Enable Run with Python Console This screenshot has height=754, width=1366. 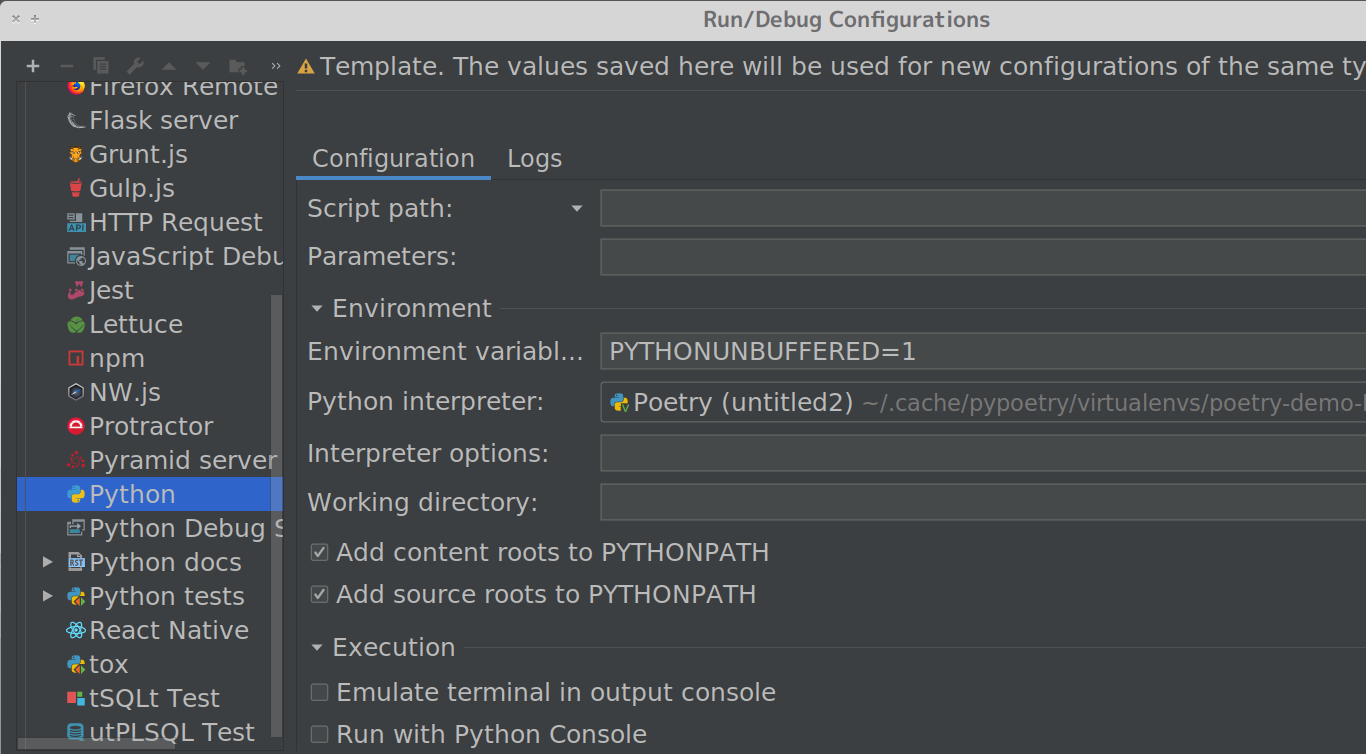click(319, 734)
